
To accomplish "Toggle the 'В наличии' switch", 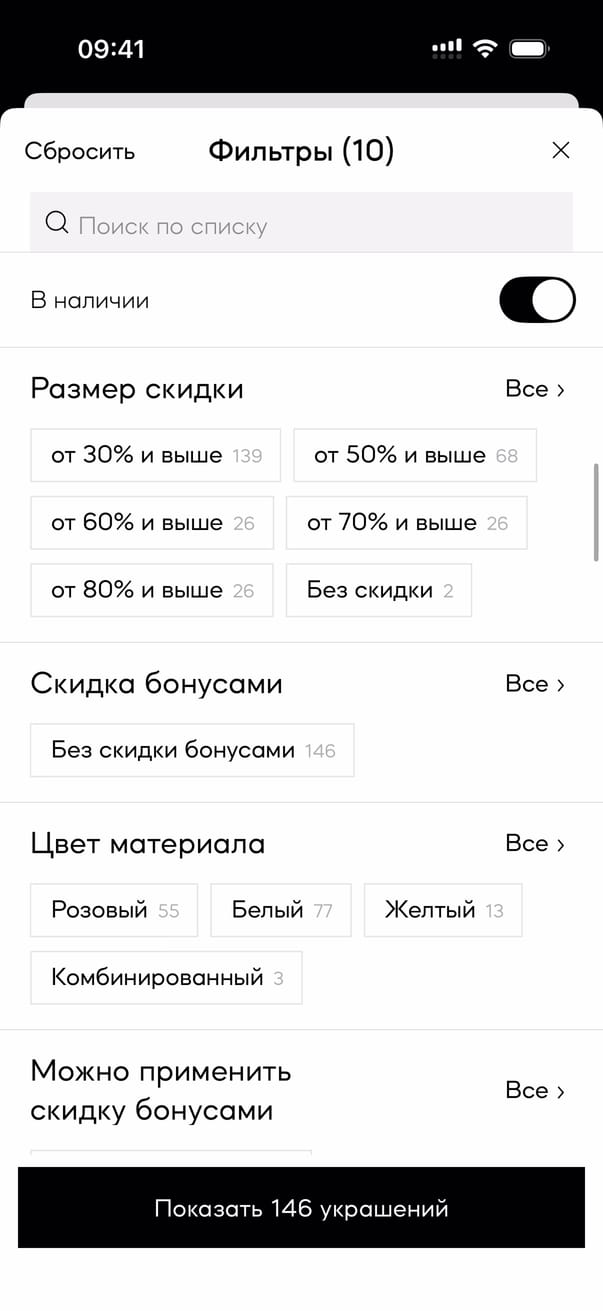I will coord(537,300).
